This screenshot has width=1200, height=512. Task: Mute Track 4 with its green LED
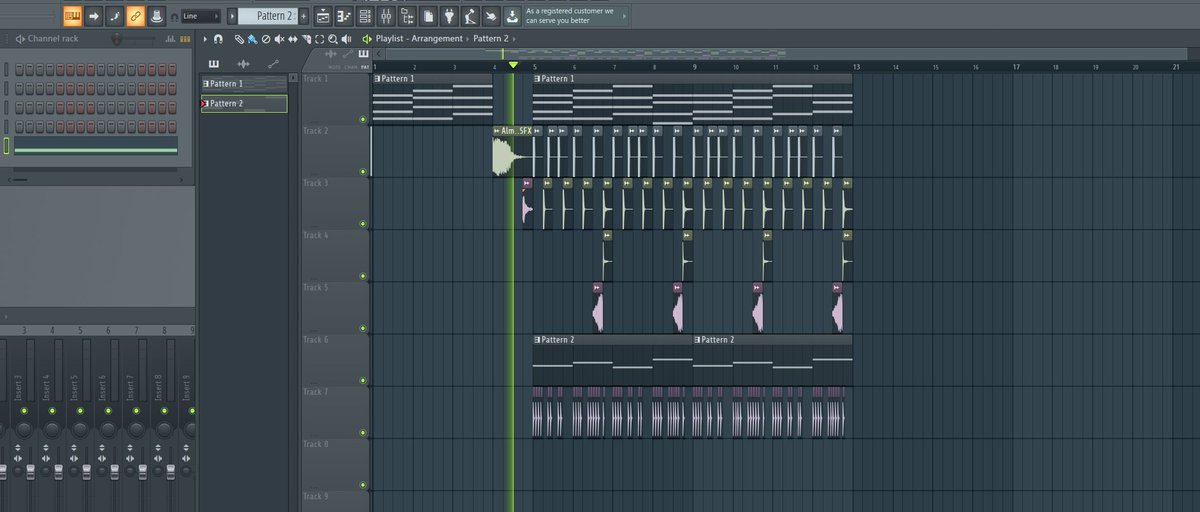(x=362, y=276)
